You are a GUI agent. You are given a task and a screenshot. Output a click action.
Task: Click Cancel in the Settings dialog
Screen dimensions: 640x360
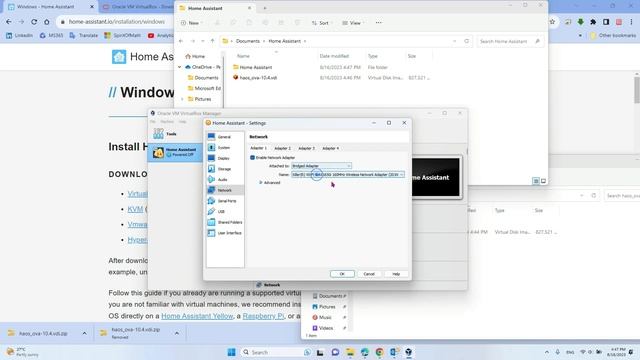369,274
